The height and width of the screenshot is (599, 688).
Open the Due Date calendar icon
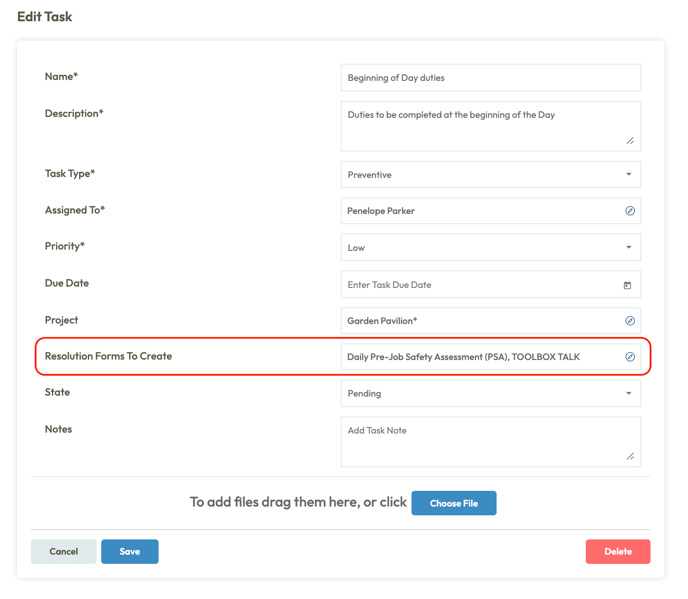pos(627,285)
